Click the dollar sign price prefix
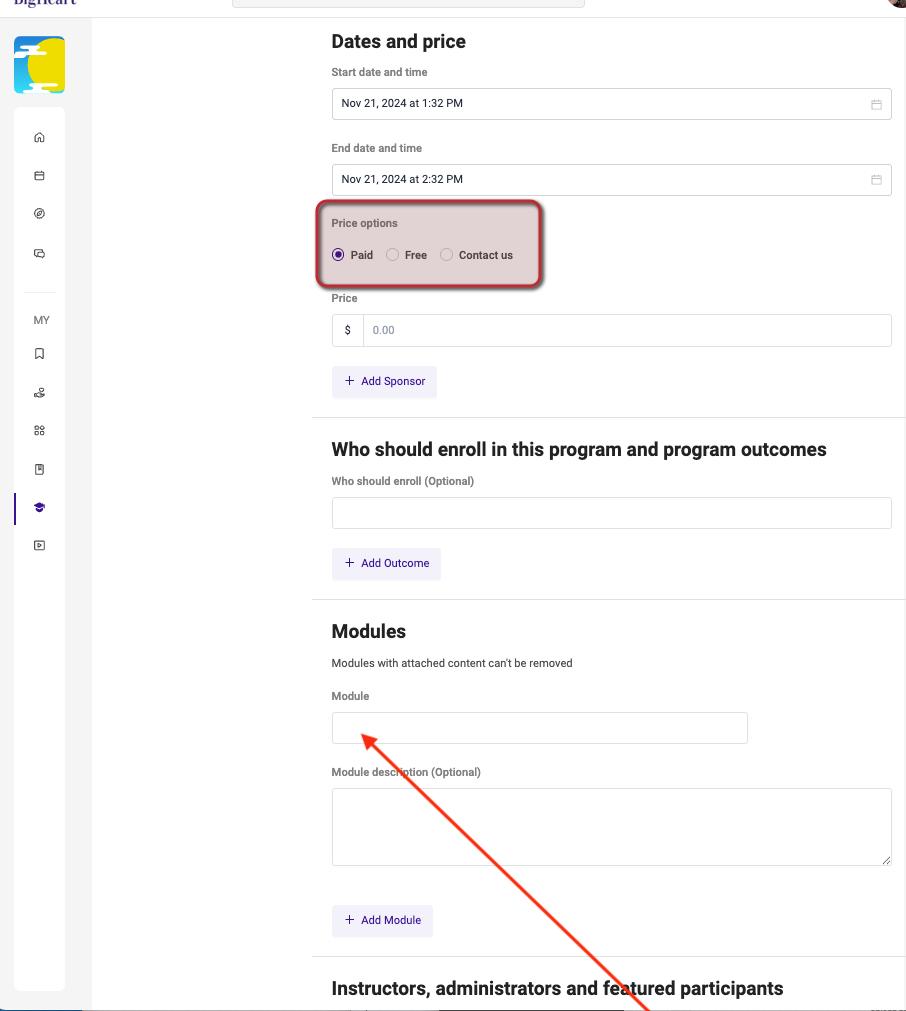 click(x=348, y=330)
